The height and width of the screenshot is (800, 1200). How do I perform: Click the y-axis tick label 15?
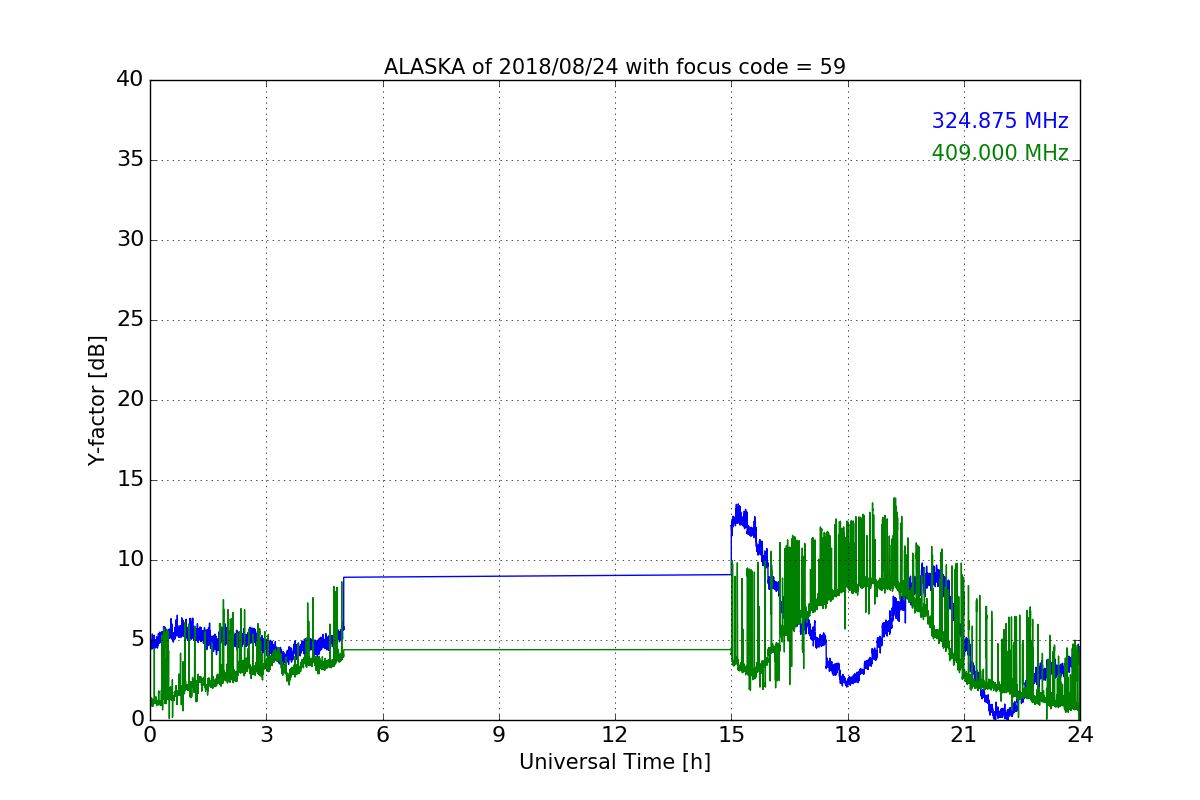point(129,479)
